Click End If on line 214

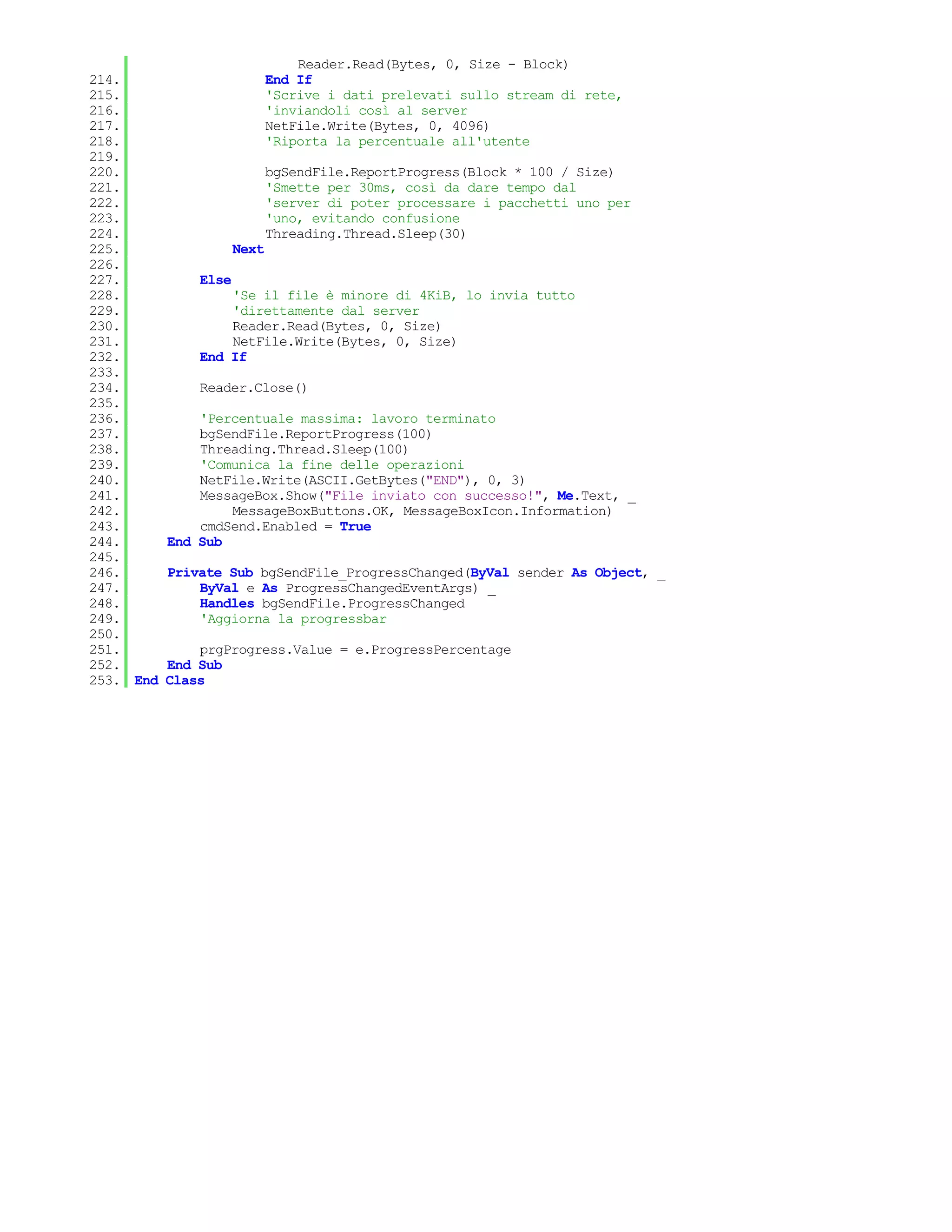tap(288, 80)
